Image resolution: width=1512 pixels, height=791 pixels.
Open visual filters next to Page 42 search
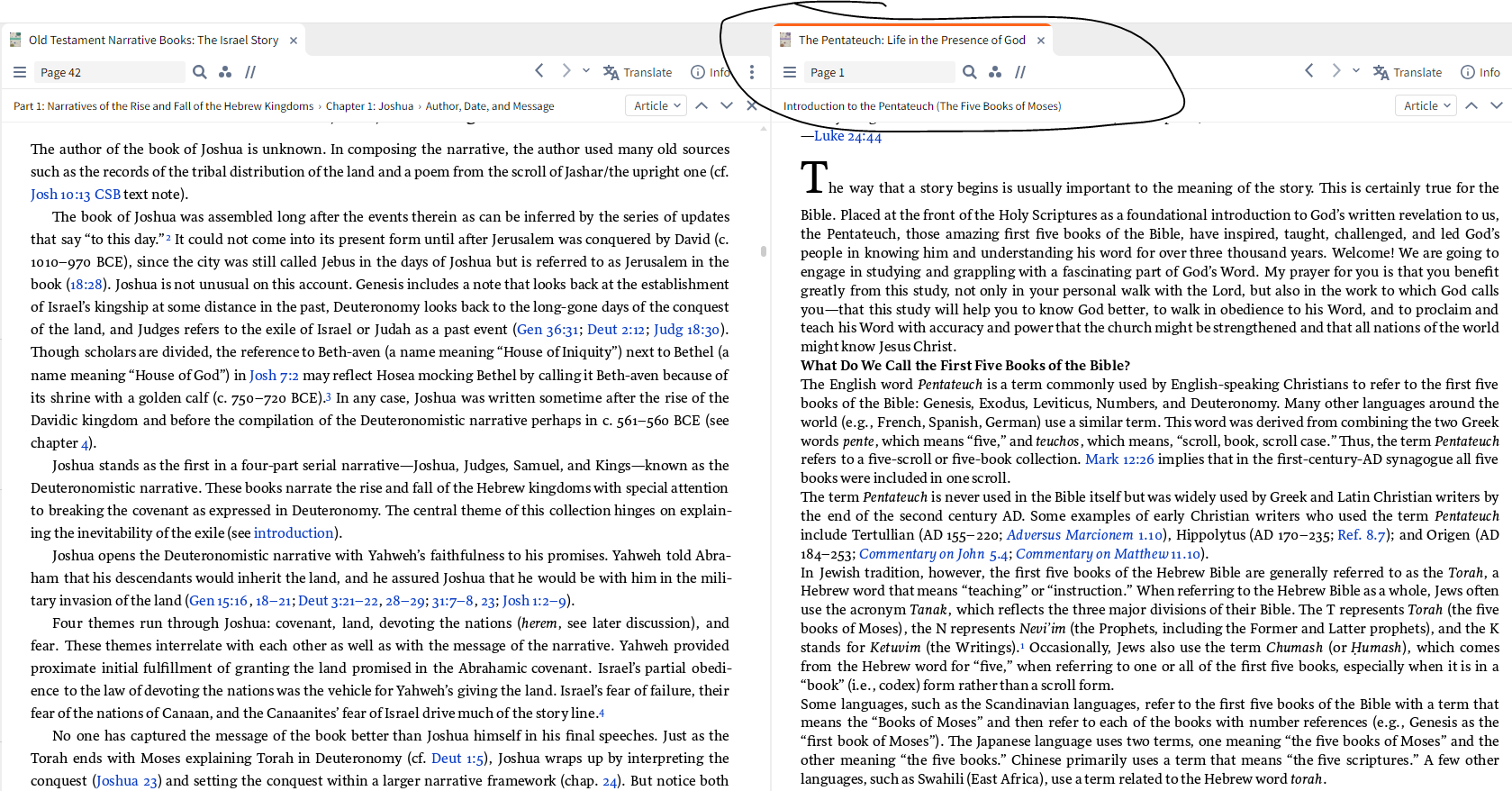click(225, 72)
